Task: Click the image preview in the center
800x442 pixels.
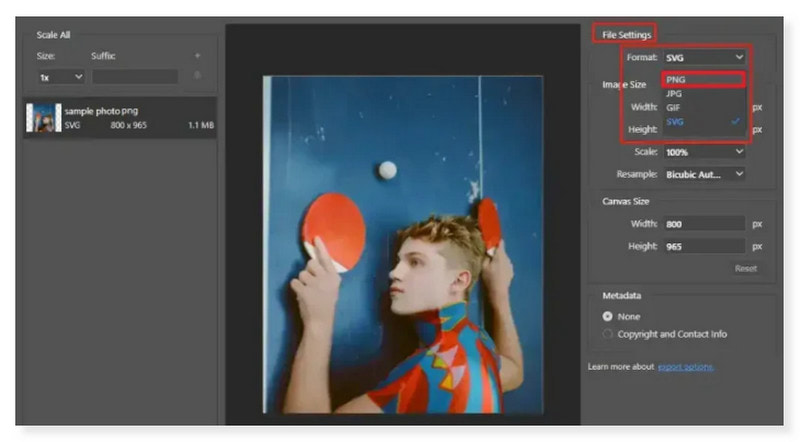Action: point(402,244)
